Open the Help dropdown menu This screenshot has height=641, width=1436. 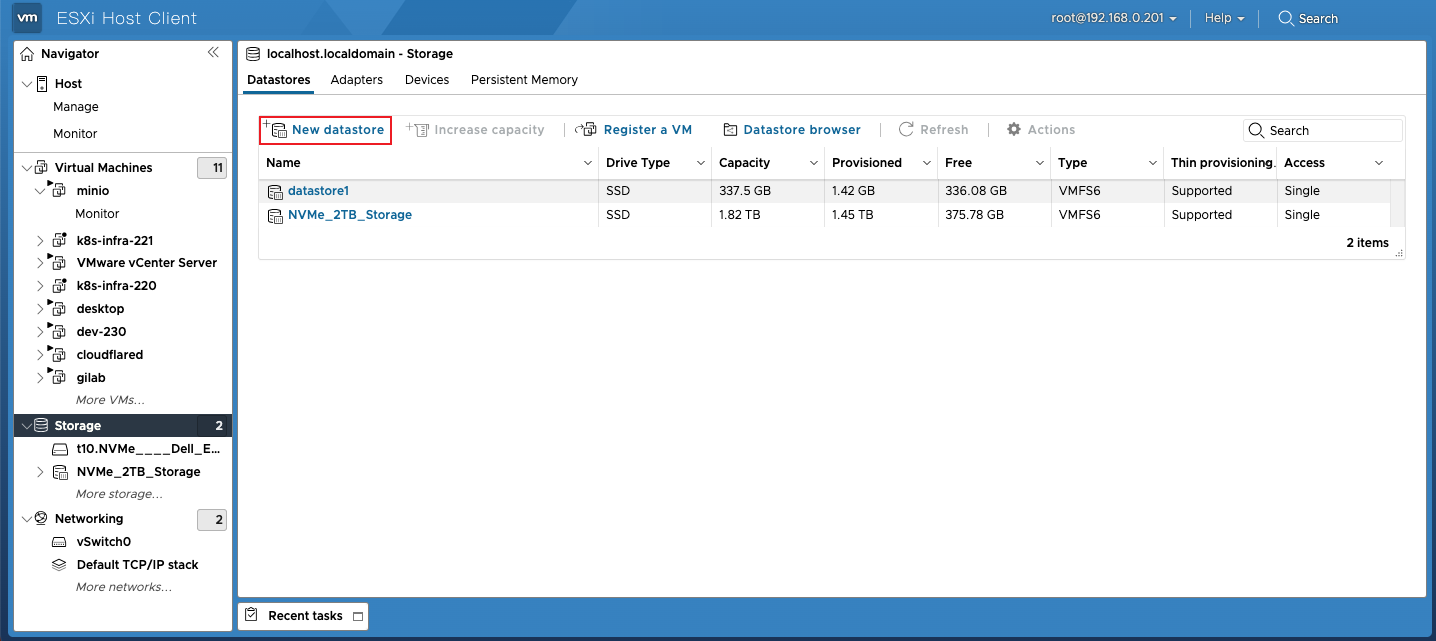click(x=1224, y=18)
